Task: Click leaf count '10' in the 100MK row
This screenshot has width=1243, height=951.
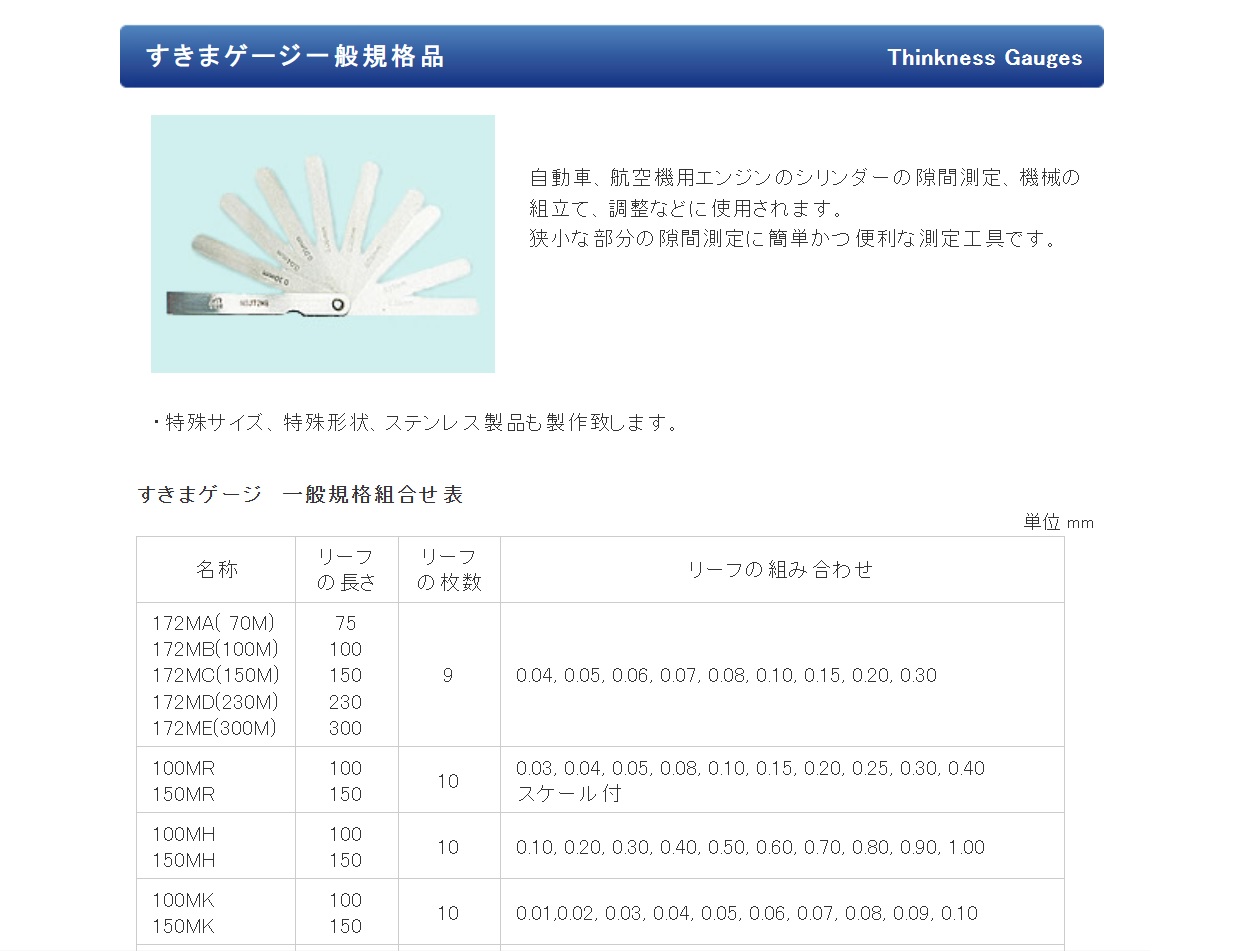Action: tap(448, 913)
